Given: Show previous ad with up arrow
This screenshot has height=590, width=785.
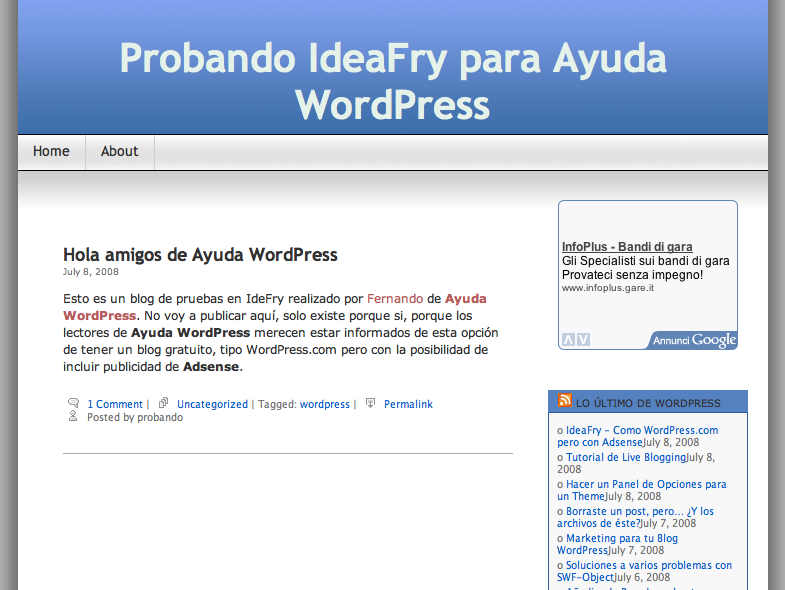Looking at the screenshot, I should pyautogui.click(x=568, y=340).
